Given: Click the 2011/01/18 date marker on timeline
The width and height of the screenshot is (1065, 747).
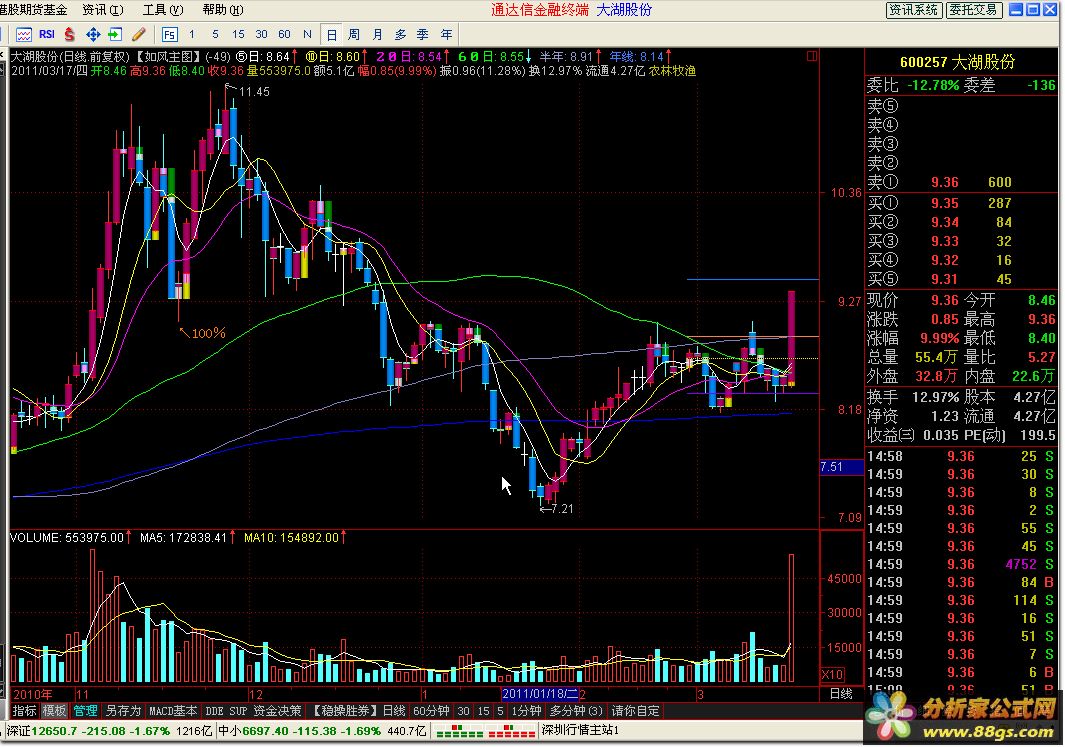Looking at the screenshot, I should pos(540,694).
